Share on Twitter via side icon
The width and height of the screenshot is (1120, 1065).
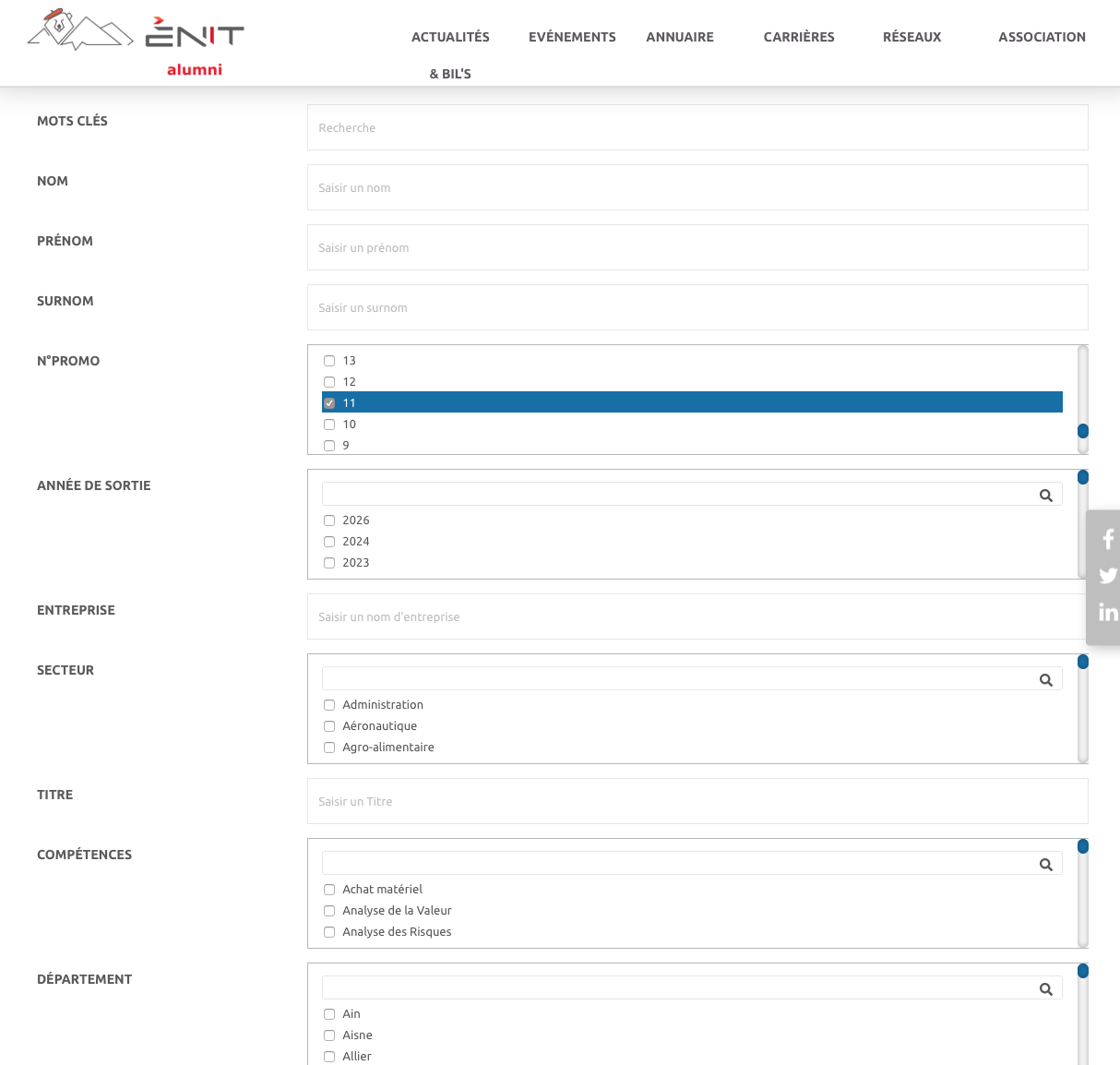[1108, 576]
